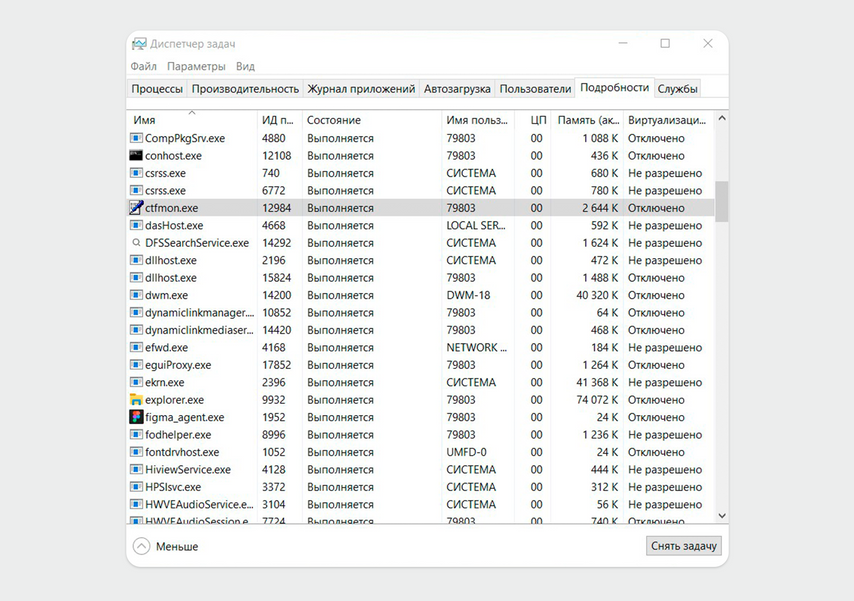
Task: Click the HiviewService.exe process icon
Action: 136,469
